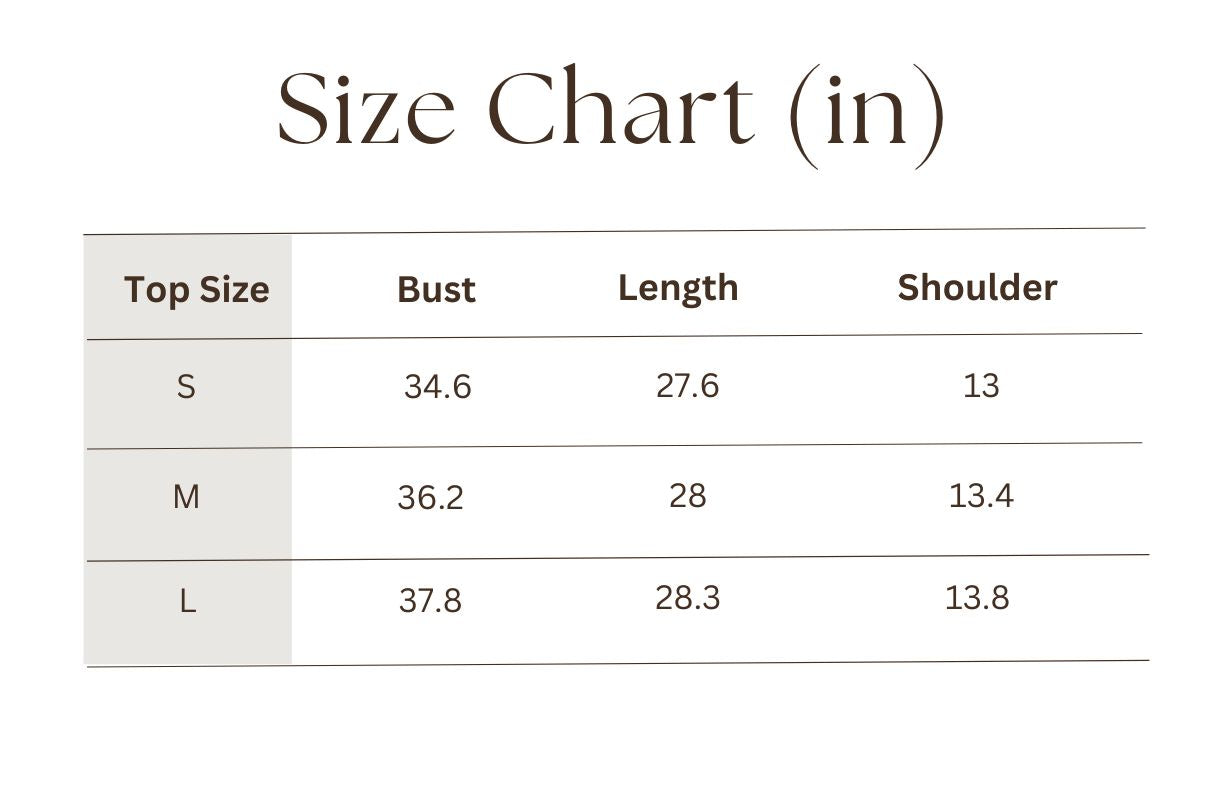Select the S size row label
Image resolution: width=1215 pixels, height=788 pixels.
(186, 386)
